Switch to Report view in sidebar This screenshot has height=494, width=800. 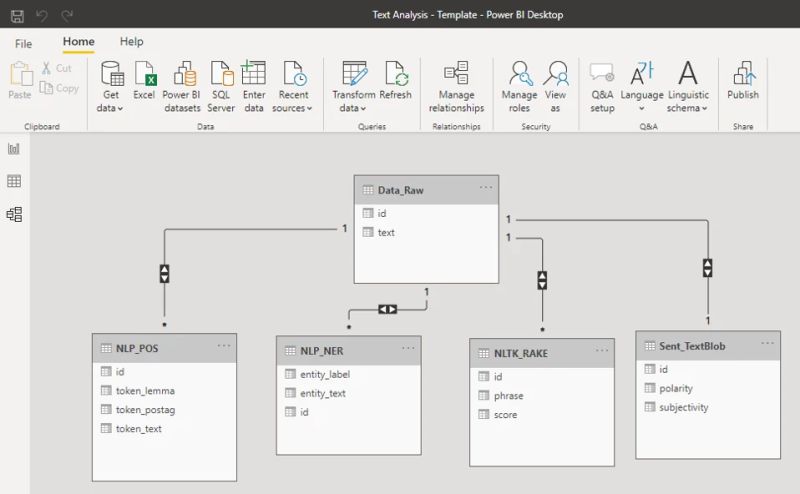[14, 149]
